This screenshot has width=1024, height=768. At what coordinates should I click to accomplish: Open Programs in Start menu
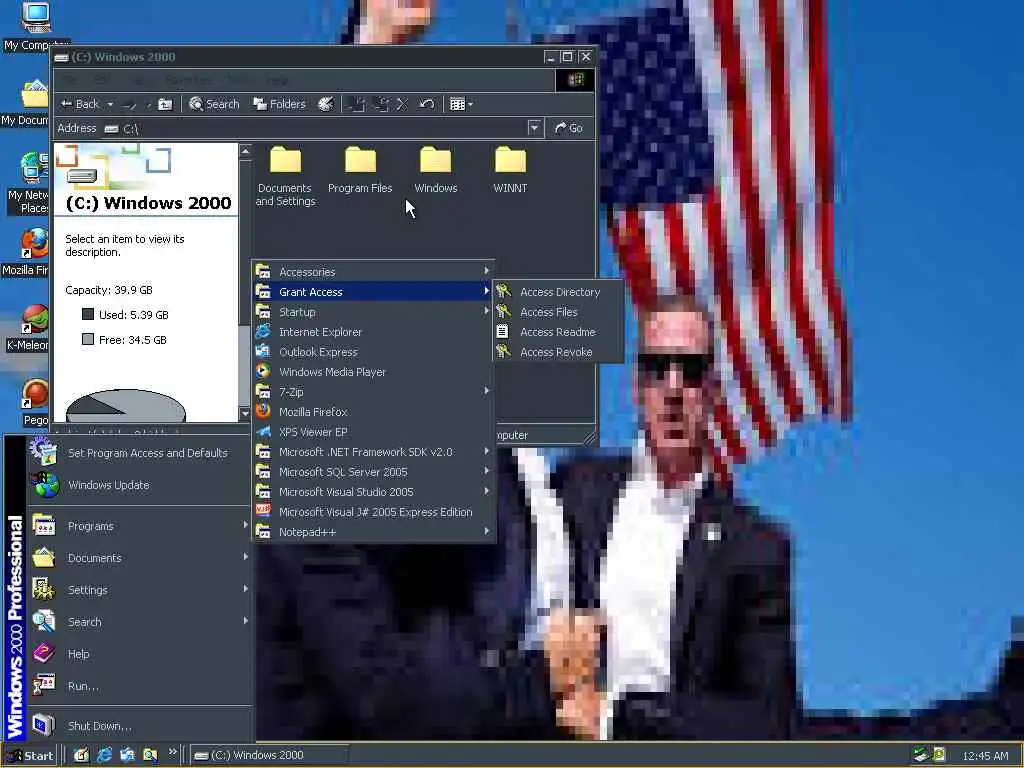pos(138,526)
